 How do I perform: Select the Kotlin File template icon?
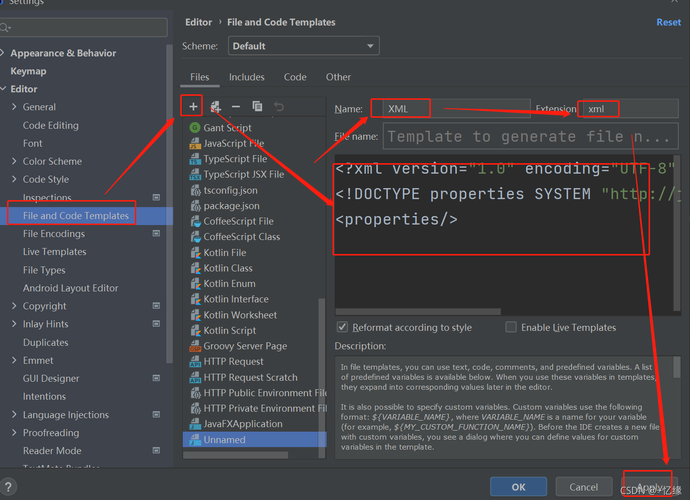point(195,253)
